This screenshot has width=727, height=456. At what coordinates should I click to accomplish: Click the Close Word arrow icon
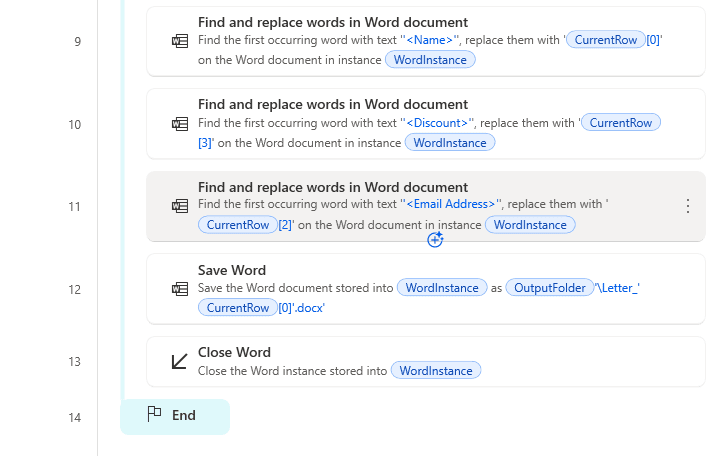(179, 361)
